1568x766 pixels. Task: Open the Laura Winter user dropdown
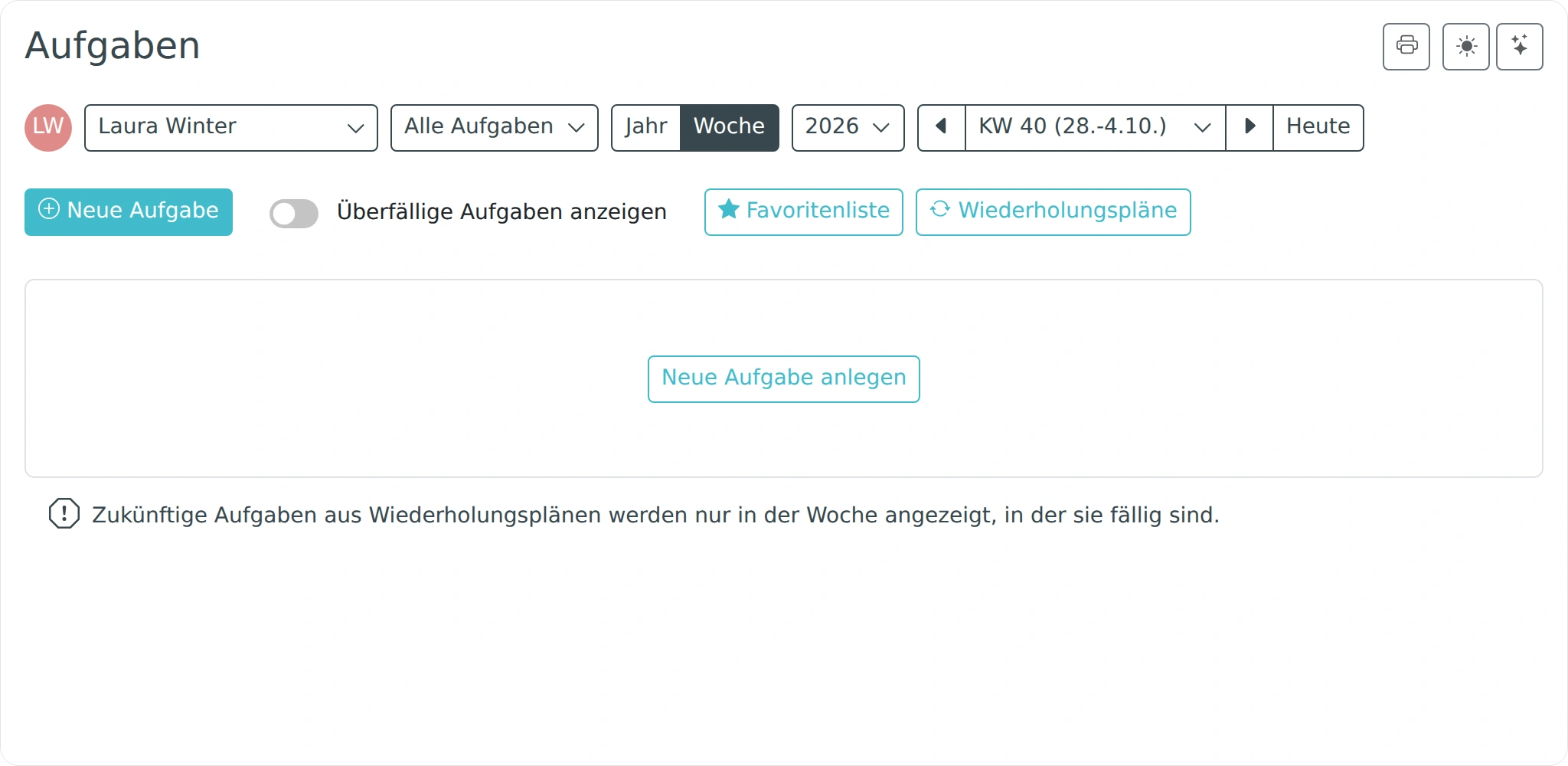click(231, 128)
